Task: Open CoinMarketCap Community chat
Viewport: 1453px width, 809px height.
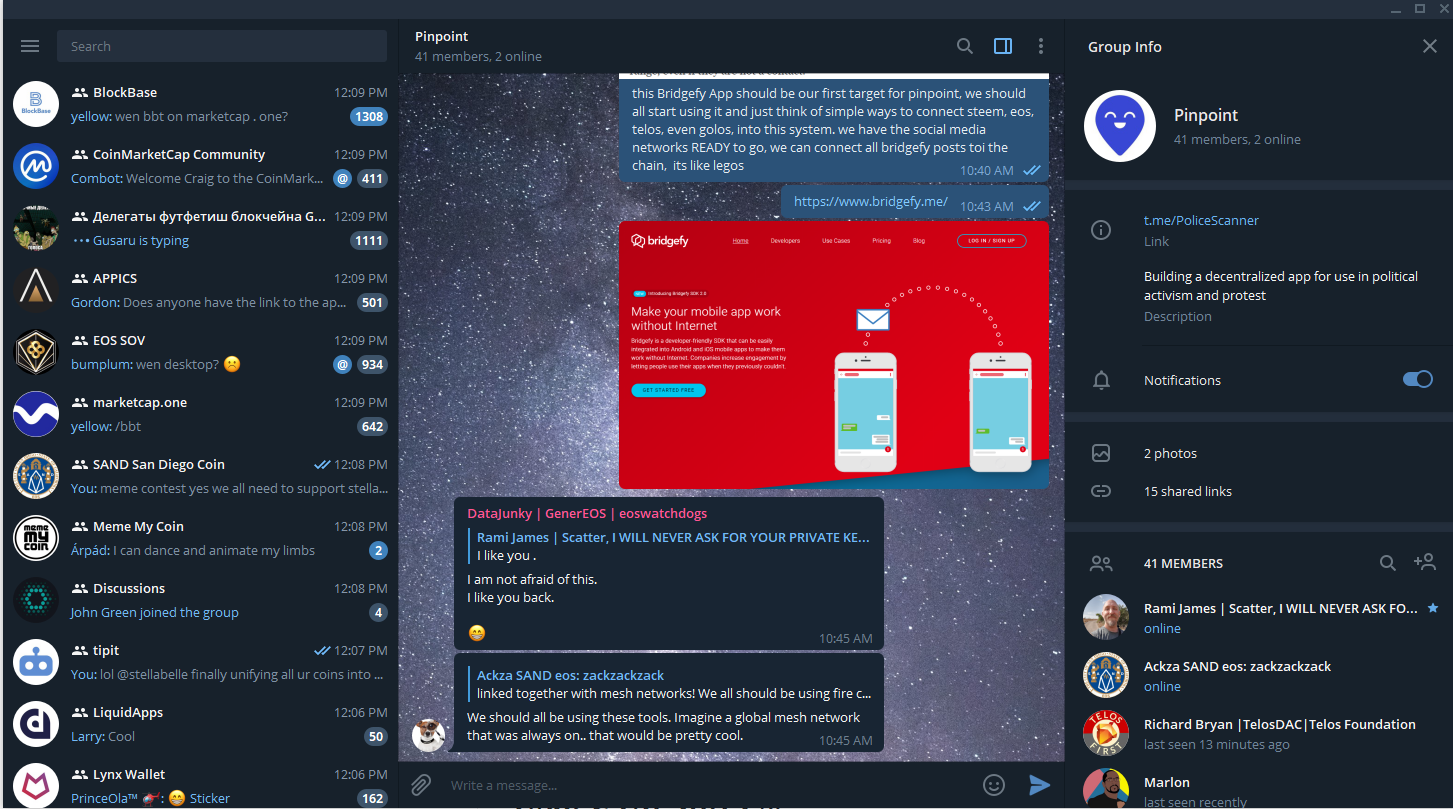Action: pos(200,166)
